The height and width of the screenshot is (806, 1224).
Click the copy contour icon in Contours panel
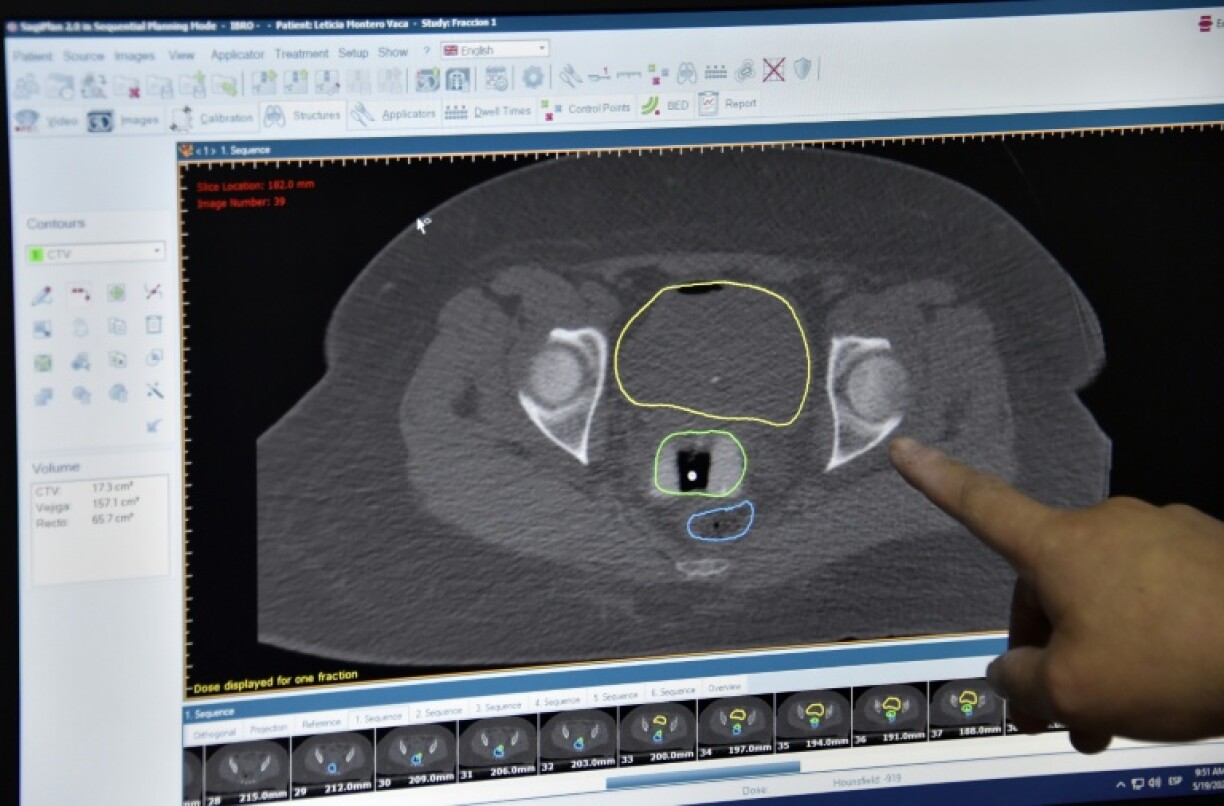click(119, 327)
